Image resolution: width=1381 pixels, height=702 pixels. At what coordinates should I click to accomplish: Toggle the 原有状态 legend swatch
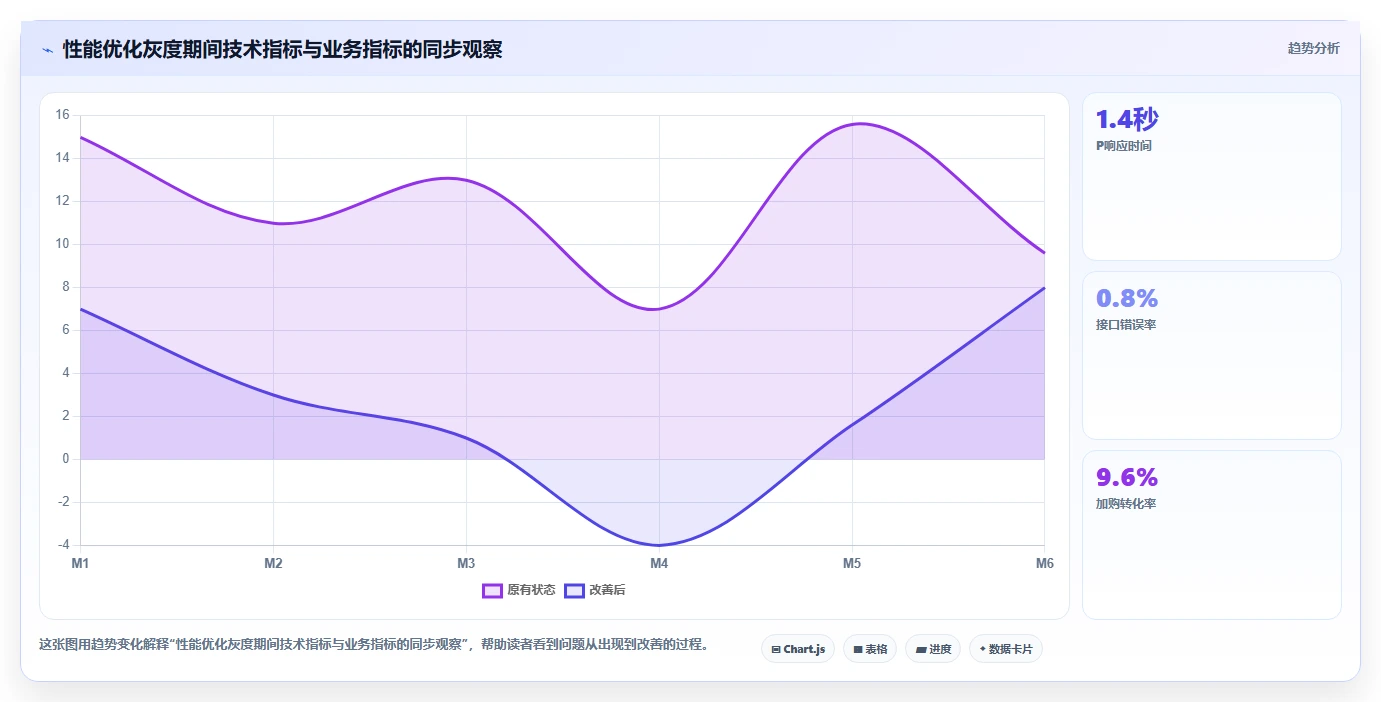click(x=492, y=590)
